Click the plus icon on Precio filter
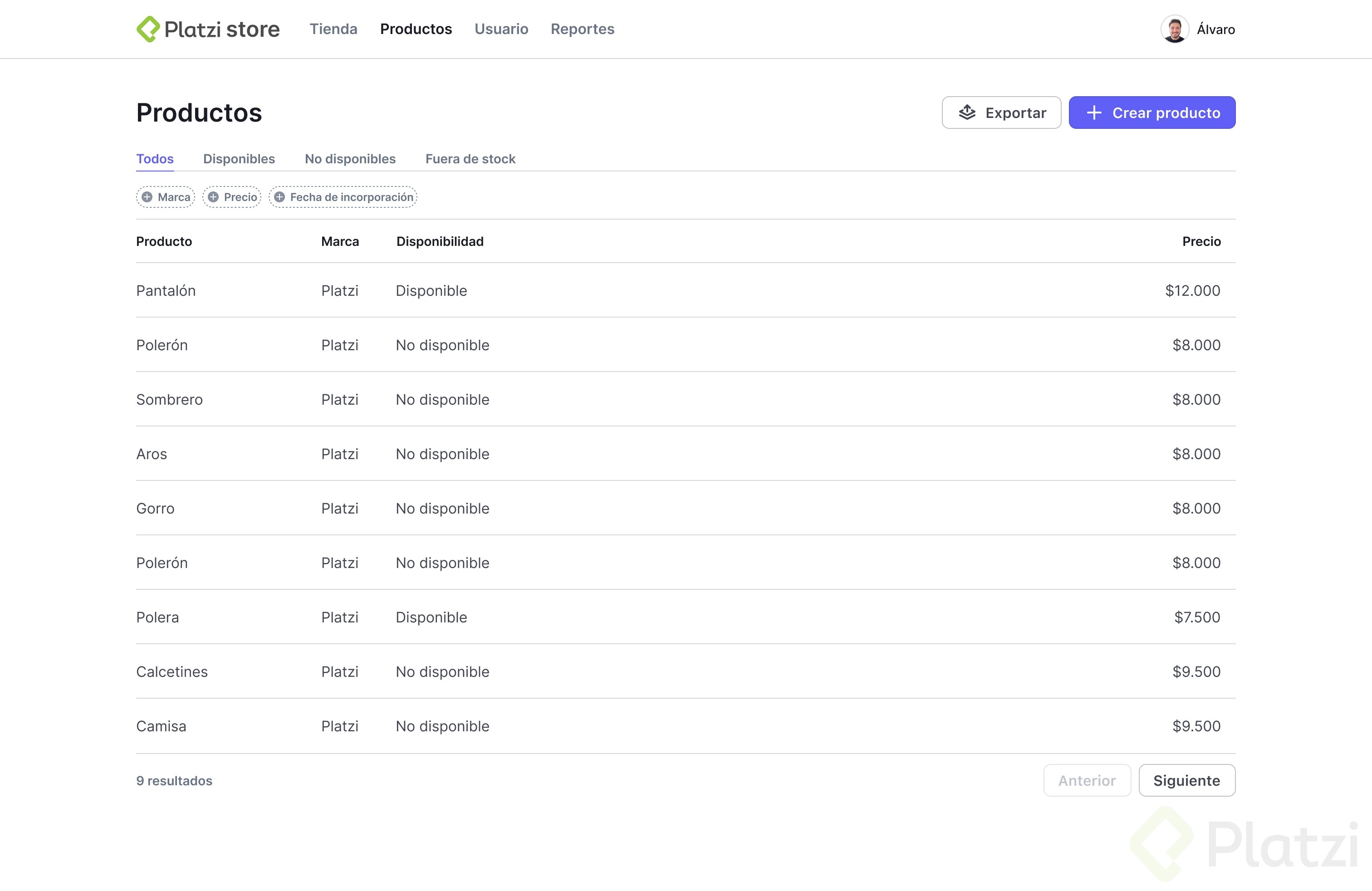Viewport: 1372px width, 891px height. 213,197
